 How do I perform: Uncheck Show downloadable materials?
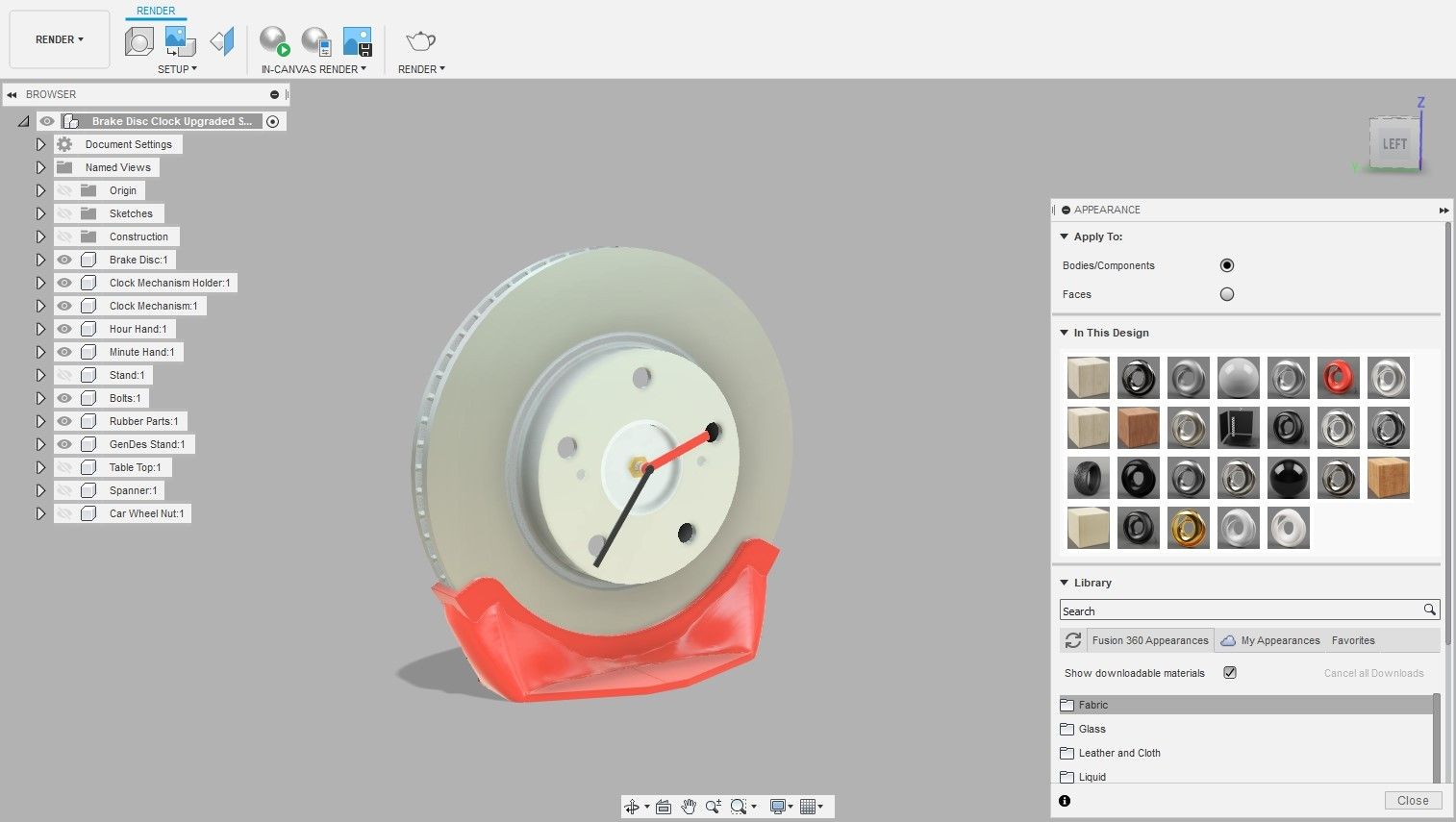[1229, 673]
